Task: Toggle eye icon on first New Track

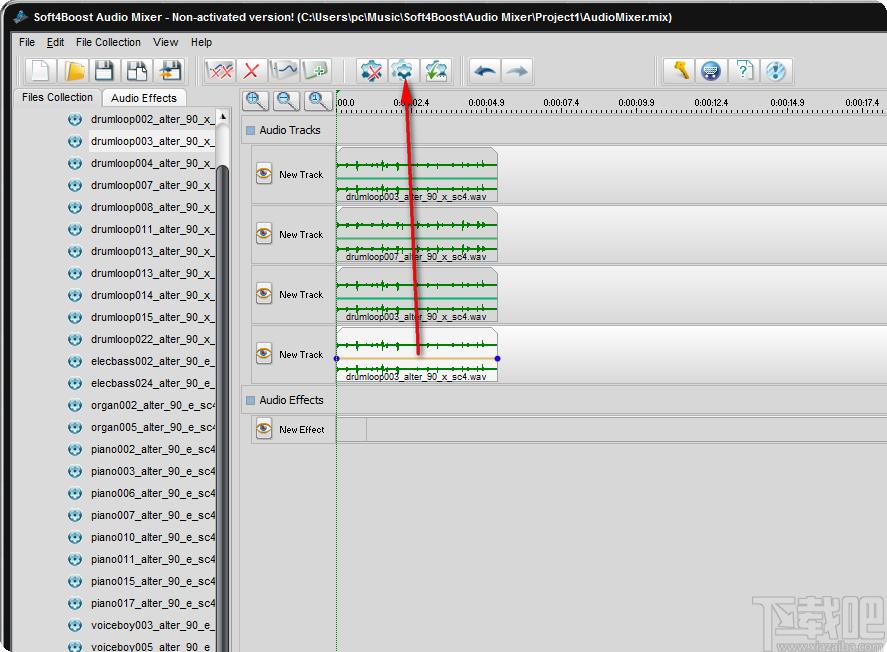Action: pos(264,174)
